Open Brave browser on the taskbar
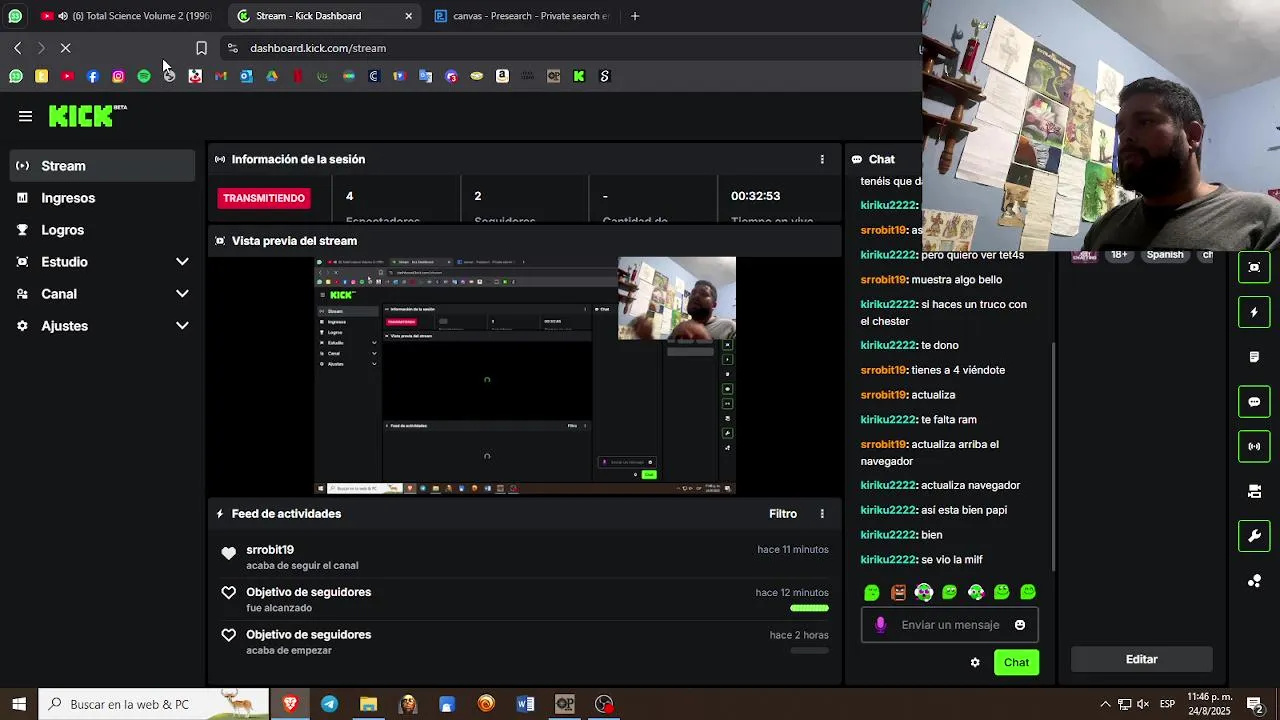This screenshot has width=1280, height=720. 290,704
